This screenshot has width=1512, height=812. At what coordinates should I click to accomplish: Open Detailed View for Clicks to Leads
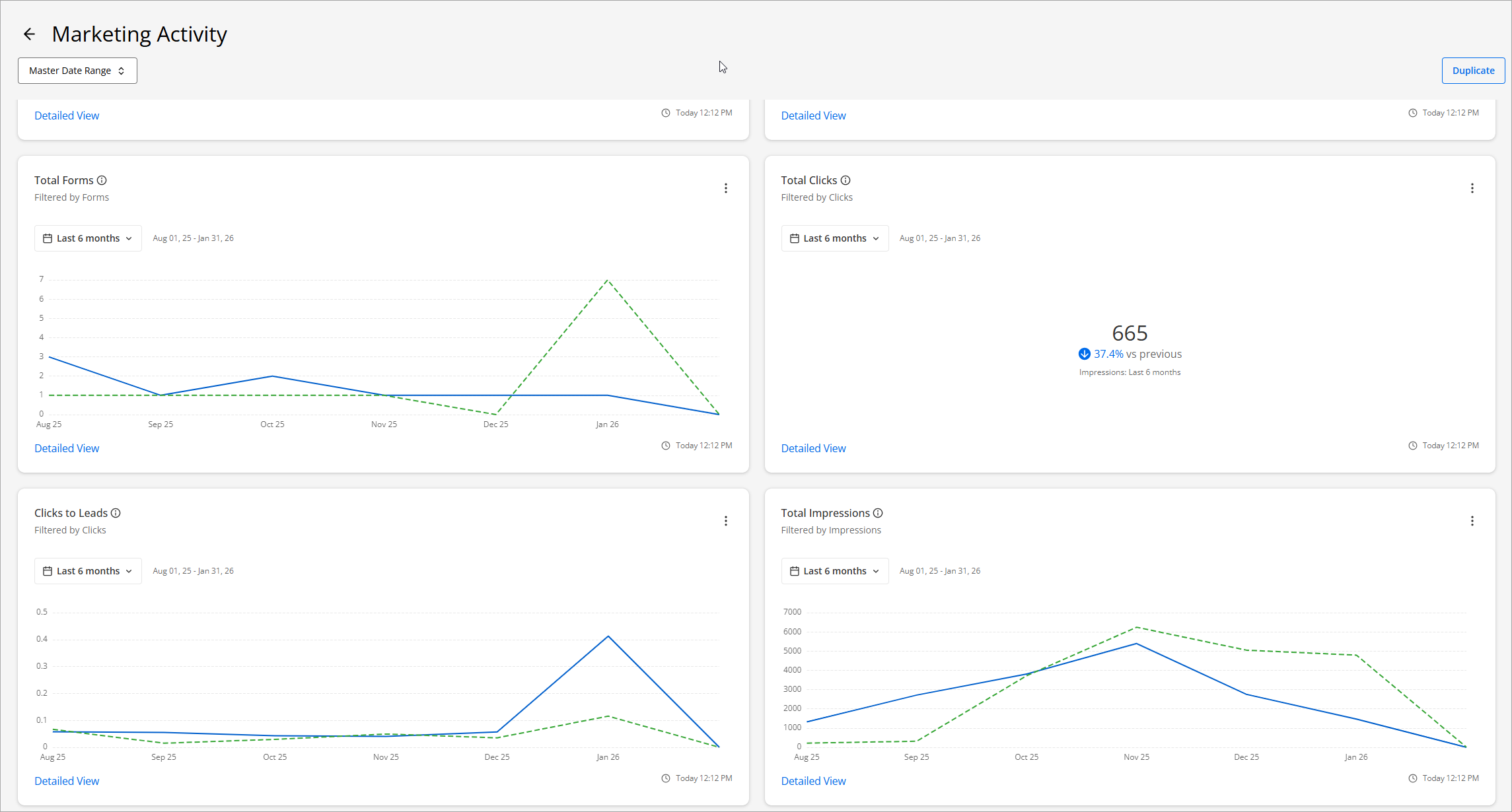click(x=67, y=781)
